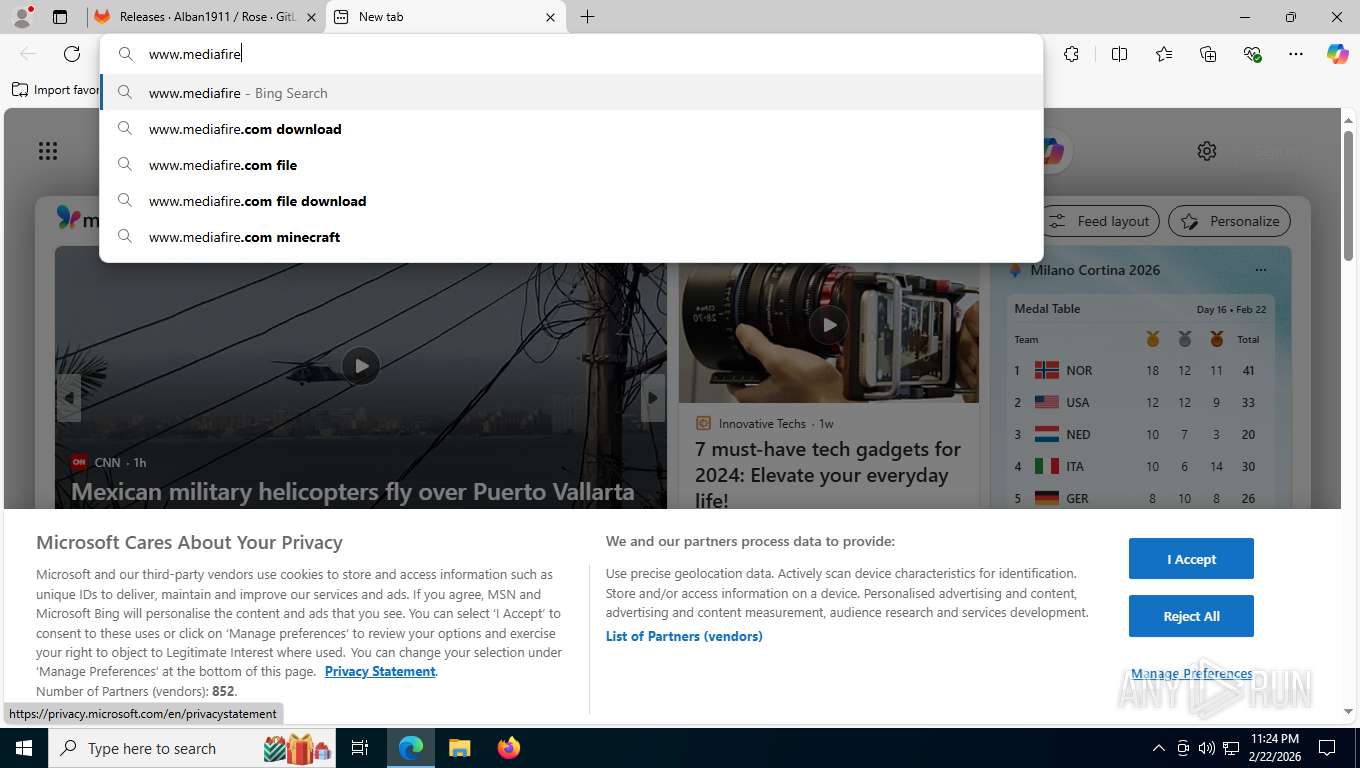1360x768 pixels.
Task: Show hidden system tray icons chevron
Action: click(1159, 748)
